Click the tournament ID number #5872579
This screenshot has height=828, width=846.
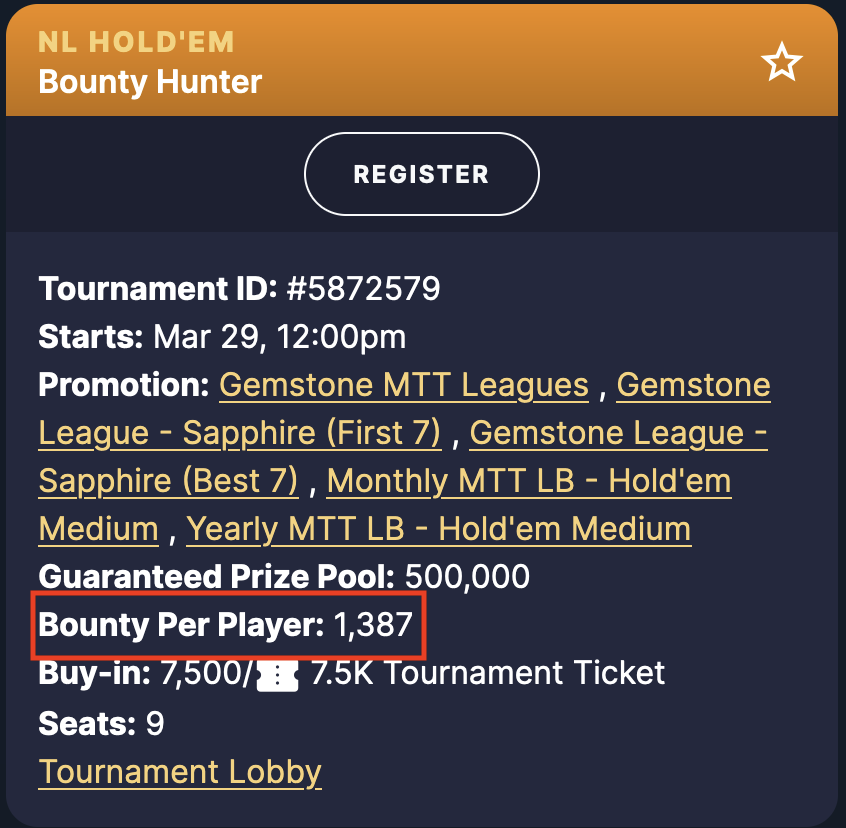pos(363,289)
